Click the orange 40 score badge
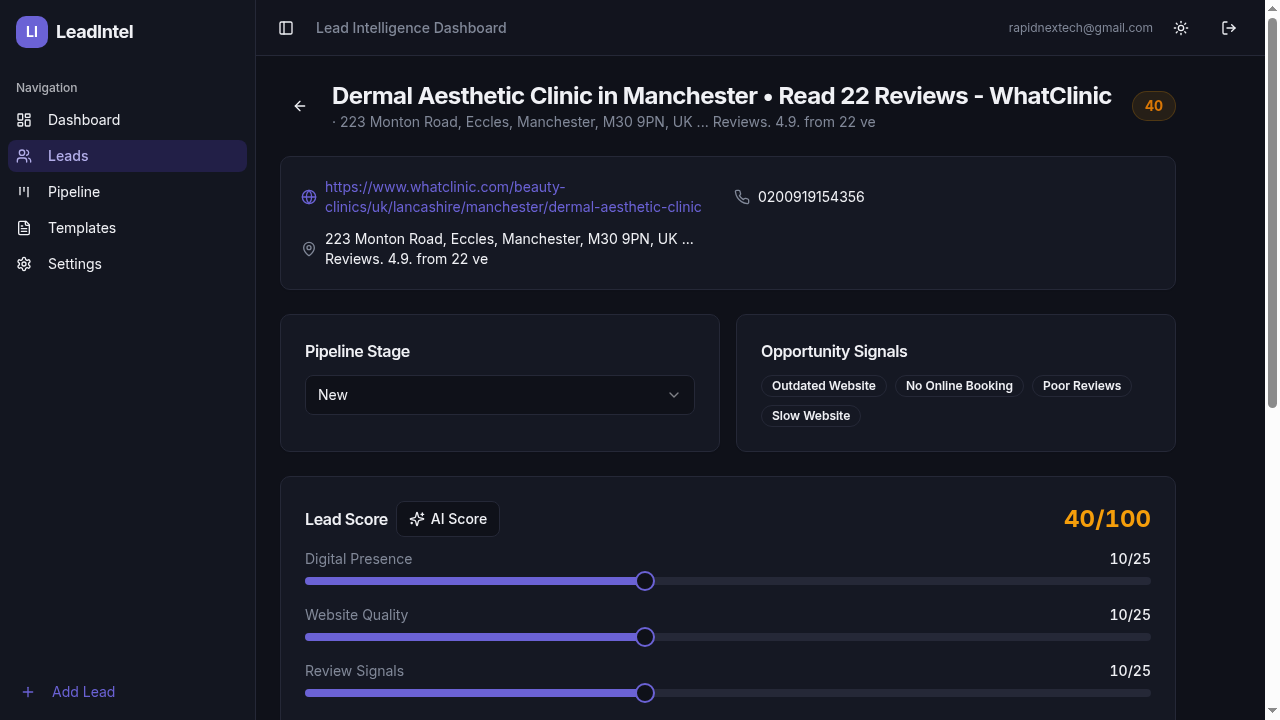Screen dimensions: 1280x720 click(x=1154, y=106)
